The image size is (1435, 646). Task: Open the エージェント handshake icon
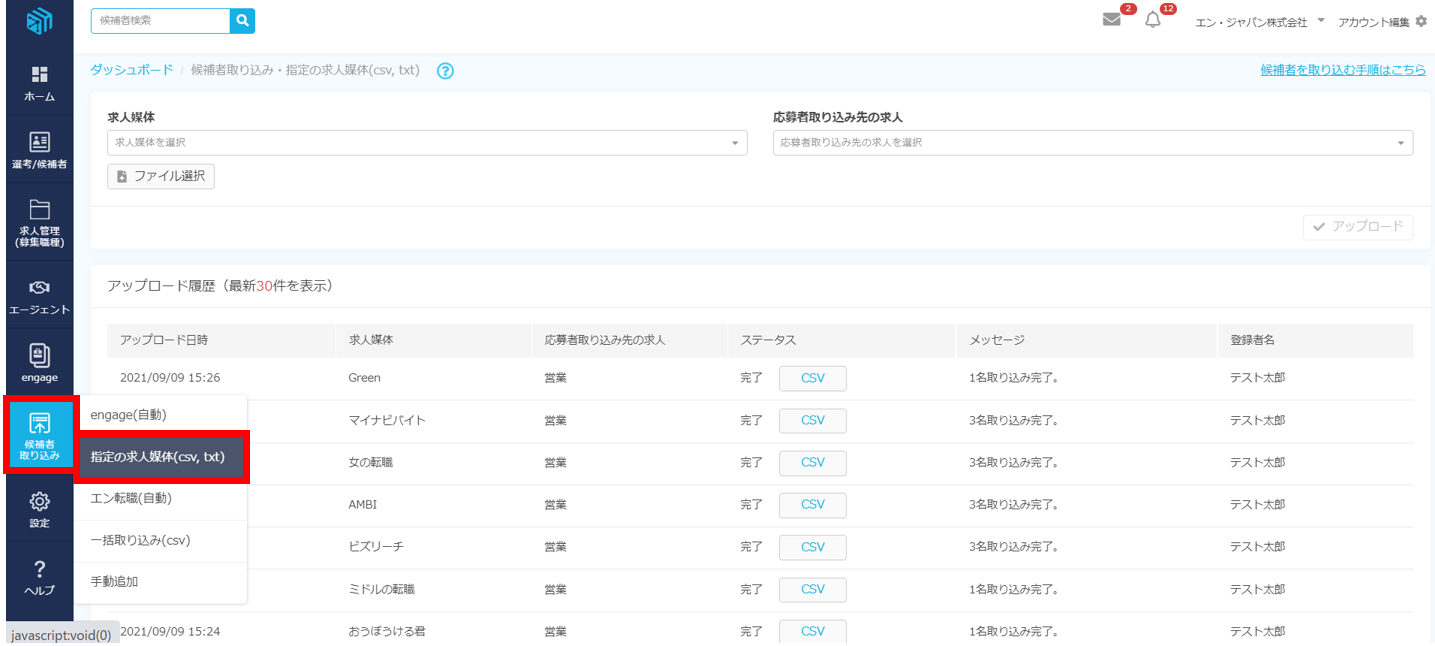point(39,288)
